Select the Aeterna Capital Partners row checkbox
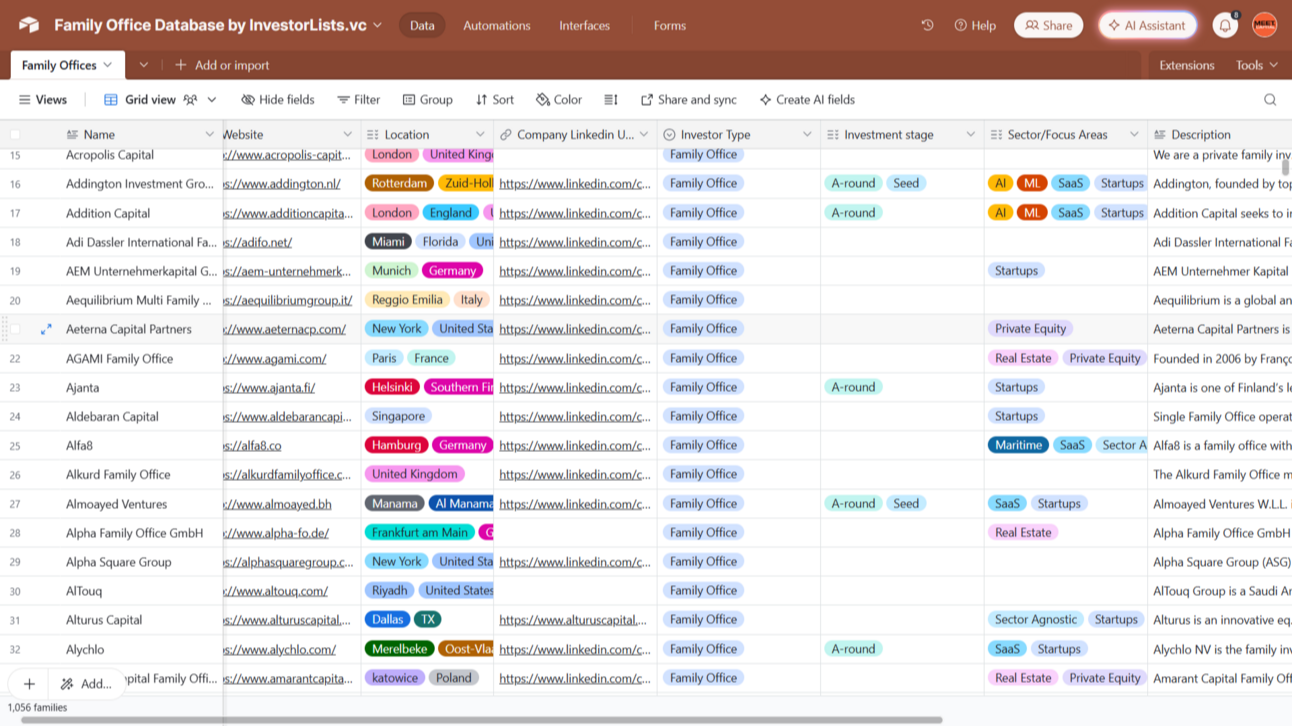The height and width of the screenshot is (726, 1292). tap(15, 329)
